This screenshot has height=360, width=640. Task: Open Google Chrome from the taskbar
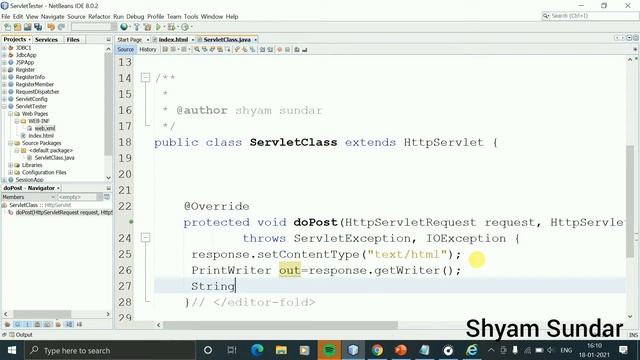(x=377, y=350)
